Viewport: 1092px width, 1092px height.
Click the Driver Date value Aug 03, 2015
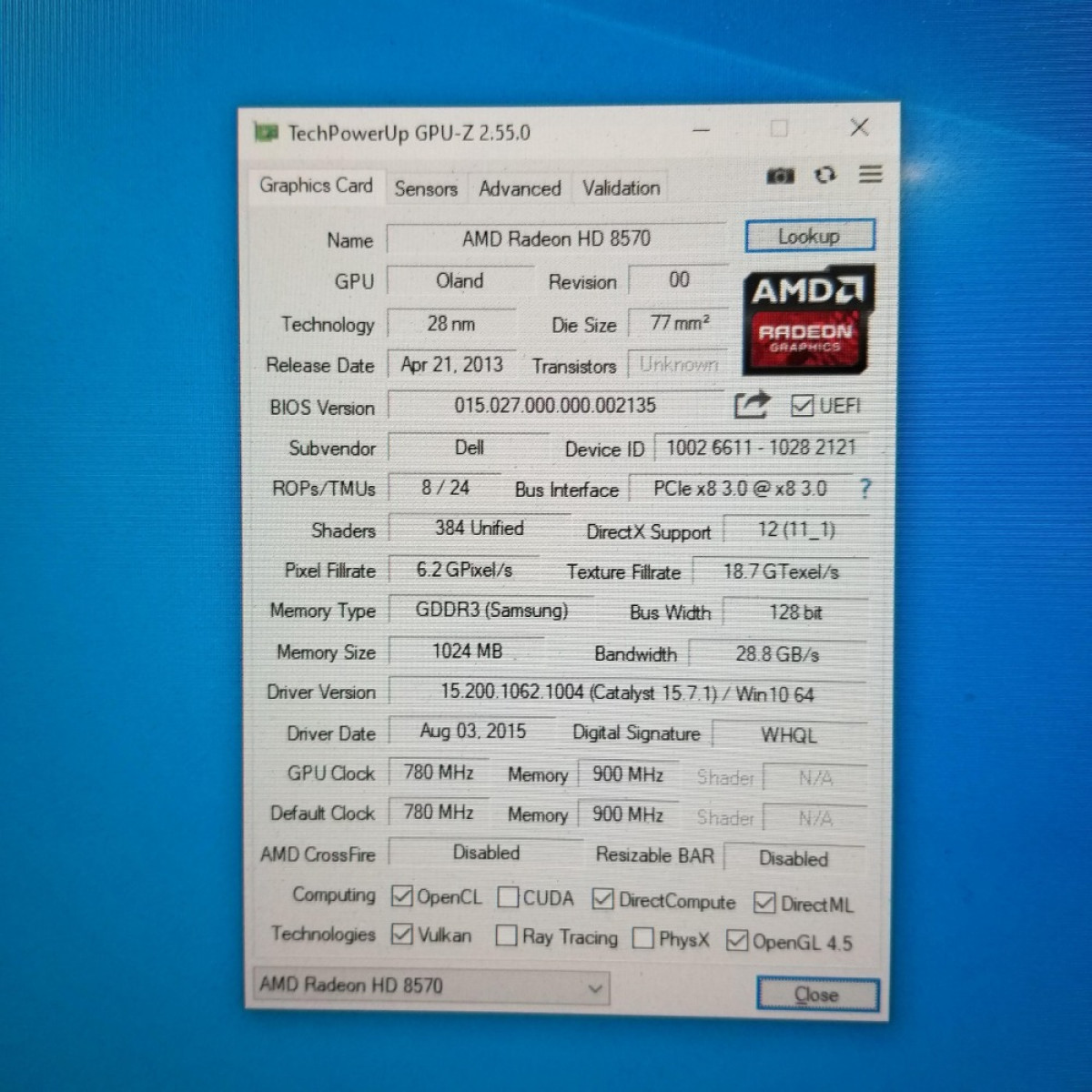point(472,731)
